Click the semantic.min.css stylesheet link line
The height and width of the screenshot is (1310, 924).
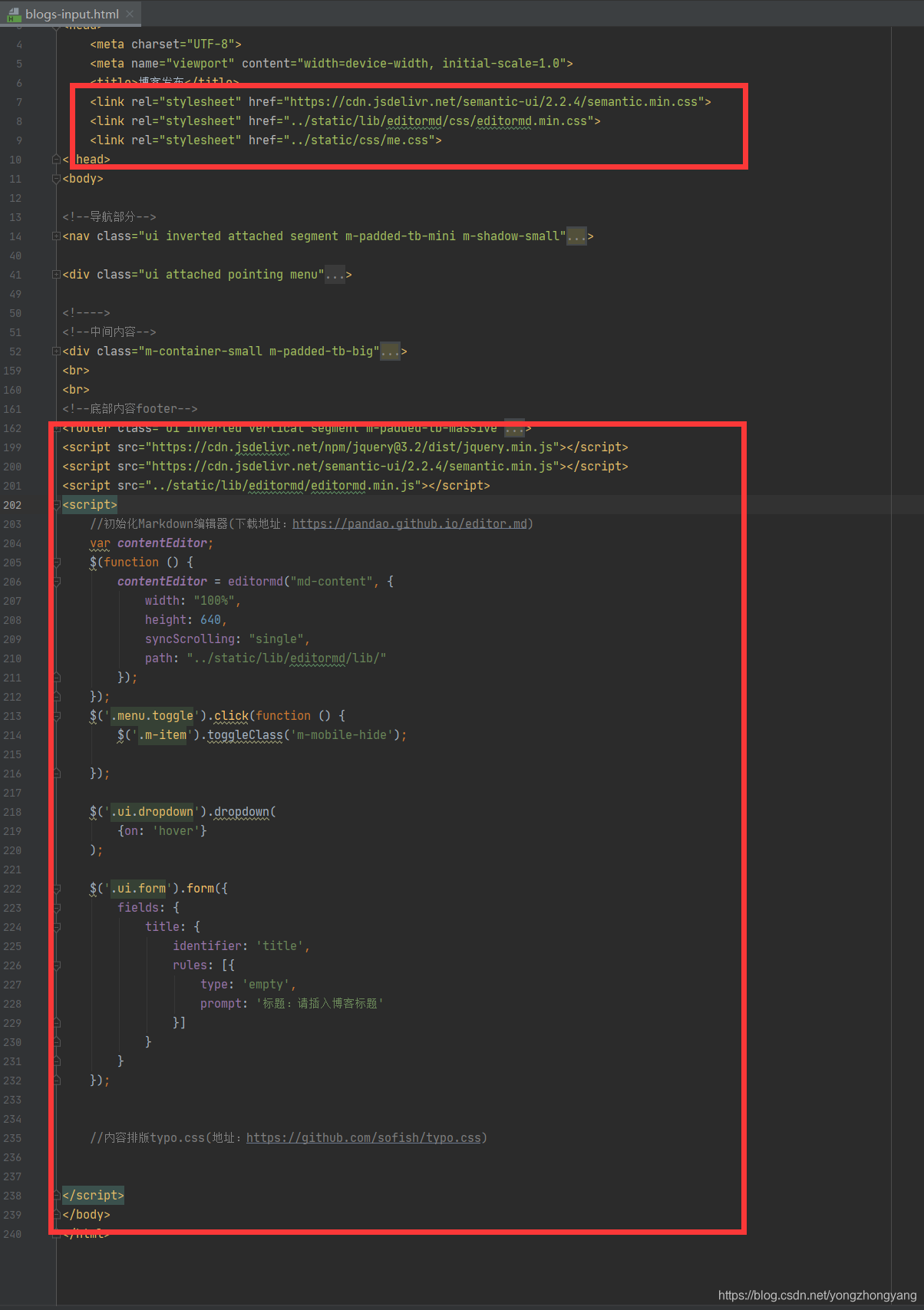[401, 102]
